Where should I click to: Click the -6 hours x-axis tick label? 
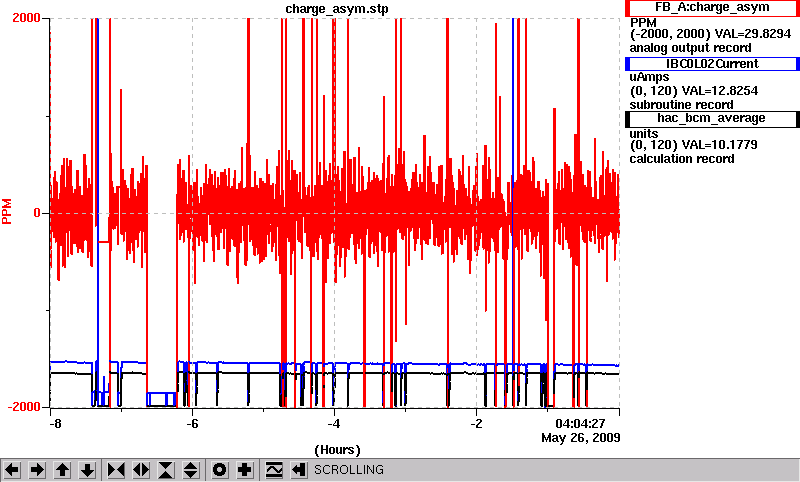point(192,424)
